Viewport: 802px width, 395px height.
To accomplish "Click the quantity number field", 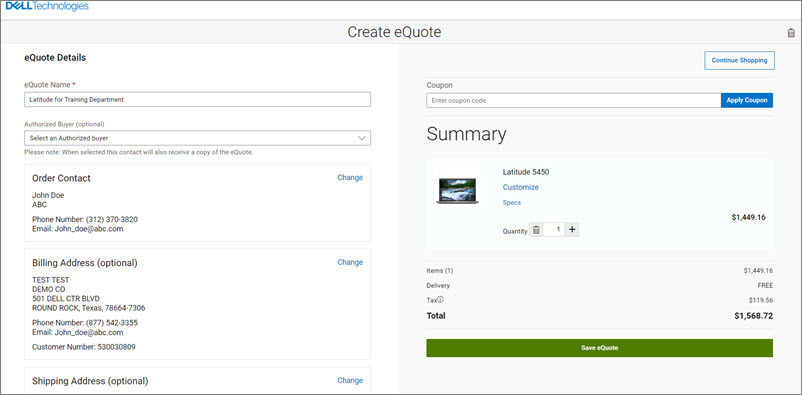I will tap(554, 230).
